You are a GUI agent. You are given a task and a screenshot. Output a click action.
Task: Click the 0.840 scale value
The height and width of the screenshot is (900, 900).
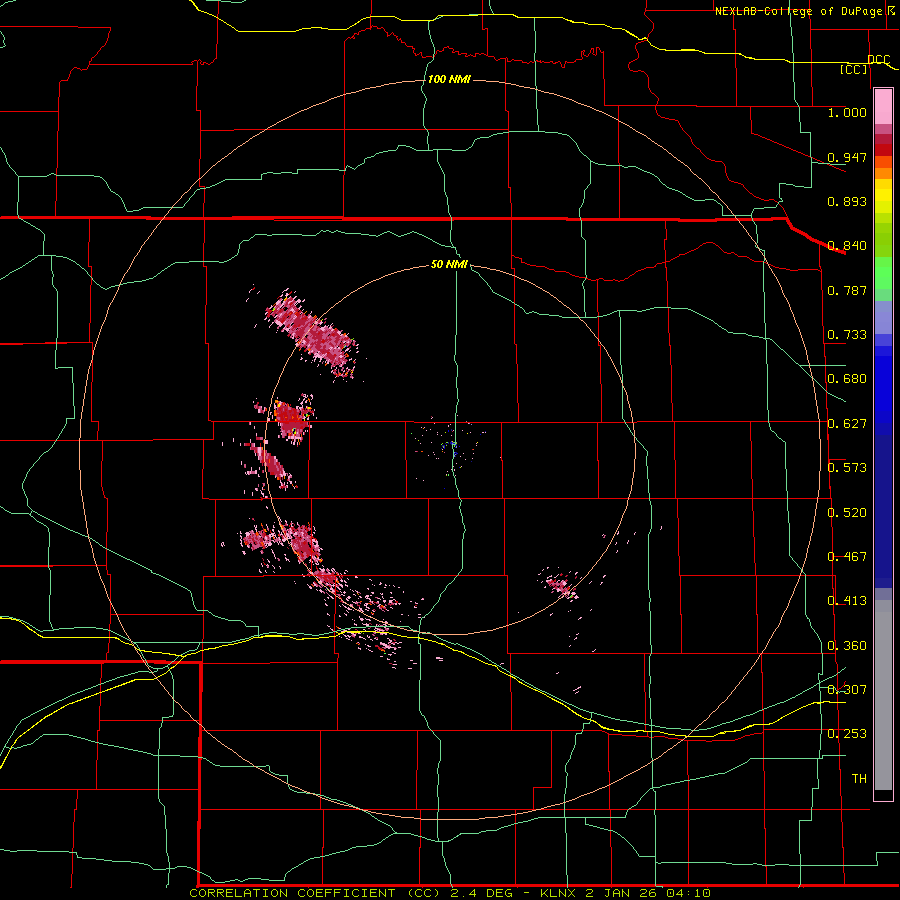[x=847, y=246]
